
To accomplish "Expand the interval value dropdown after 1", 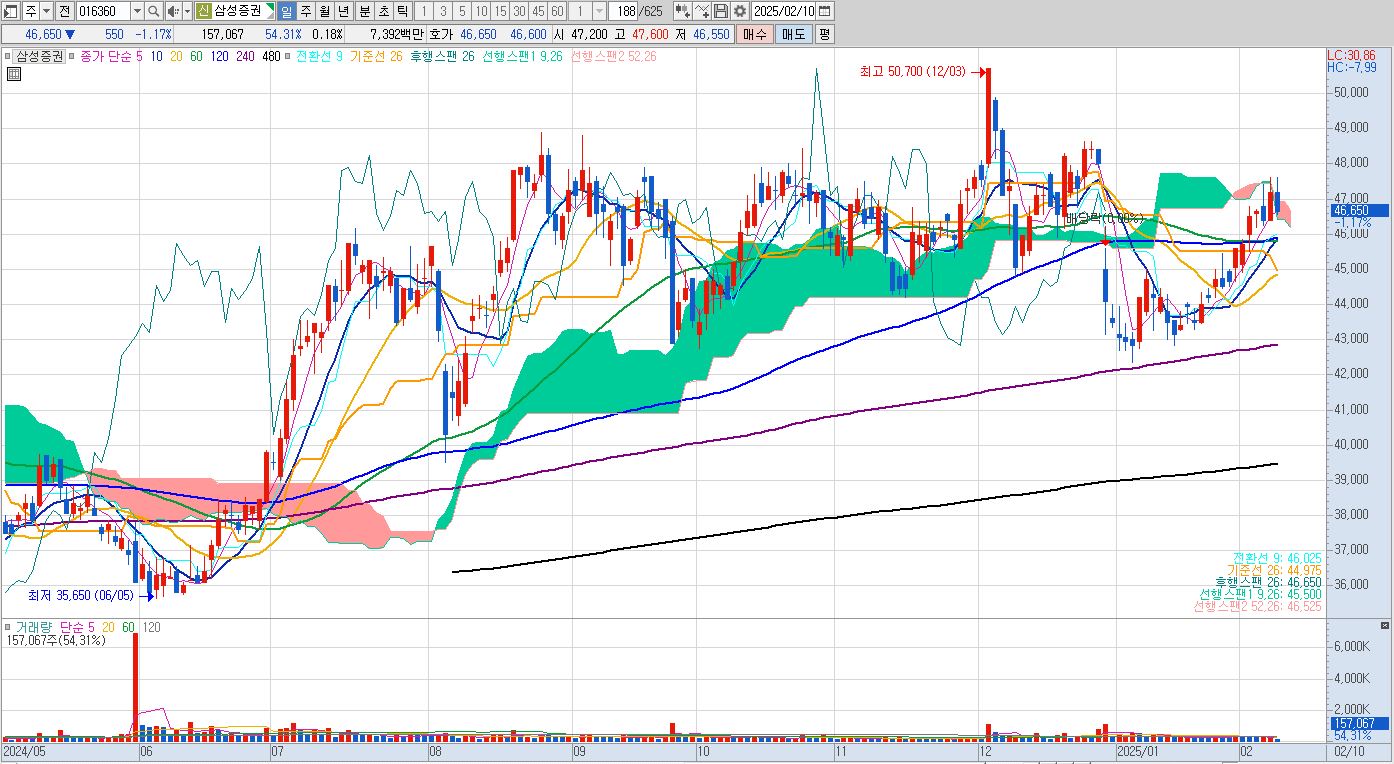I will pyautogui.click(x=599, y=11).
